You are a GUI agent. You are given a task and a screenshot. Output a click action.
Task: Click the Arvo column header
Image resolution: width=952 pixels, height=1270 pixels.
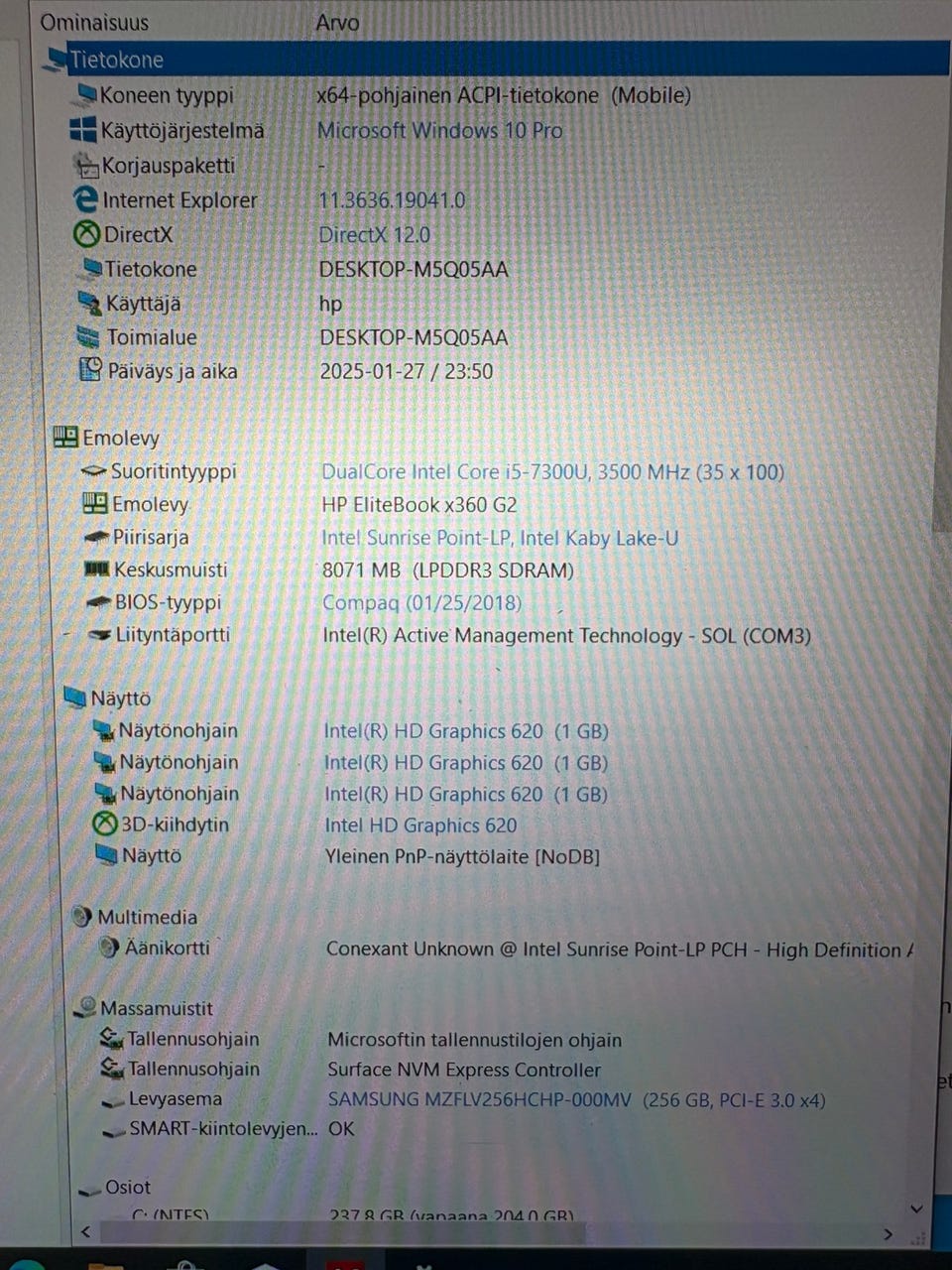tap(337, 22)
